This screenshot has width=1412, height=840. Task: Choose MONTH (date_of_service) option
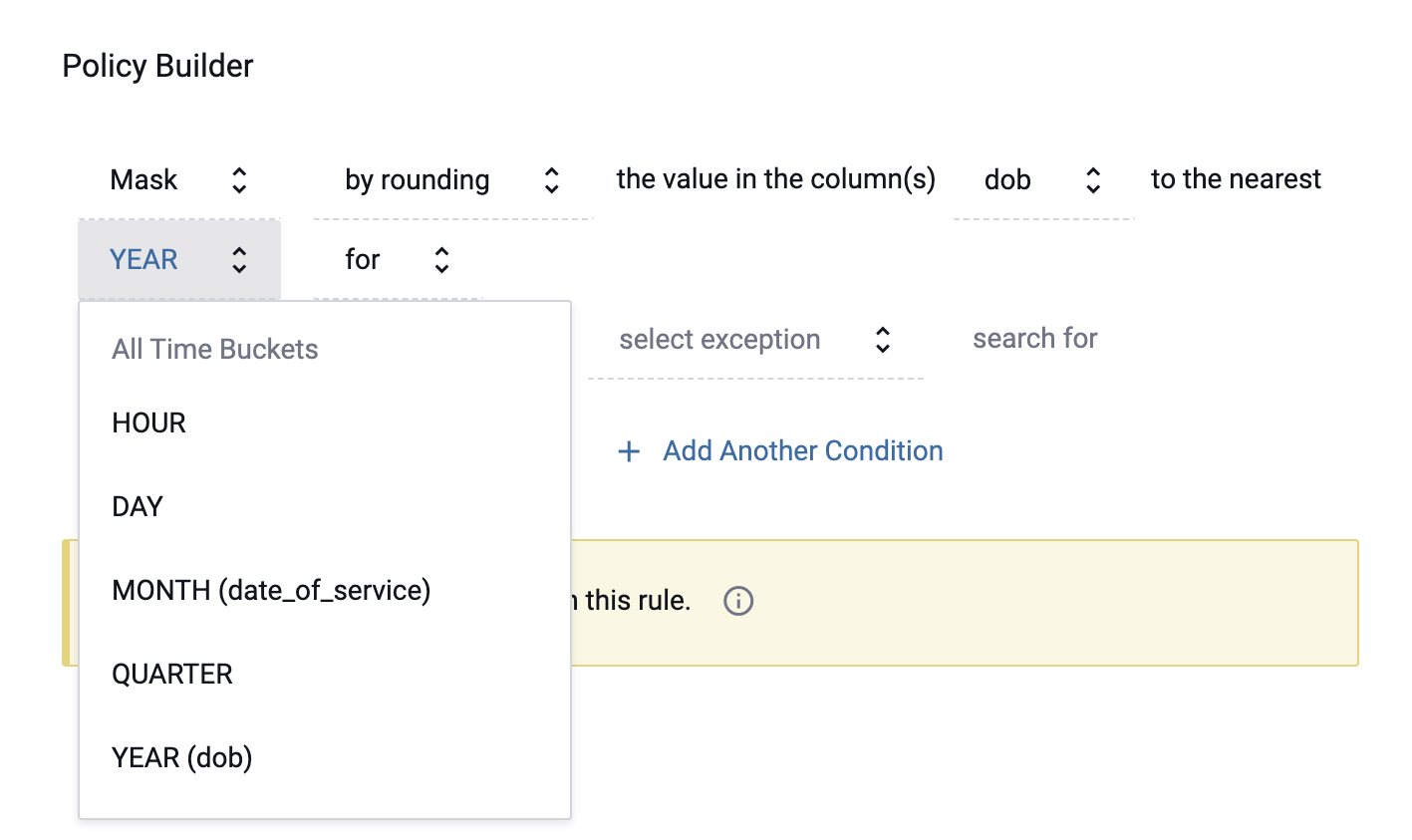[x=325, y=590]
